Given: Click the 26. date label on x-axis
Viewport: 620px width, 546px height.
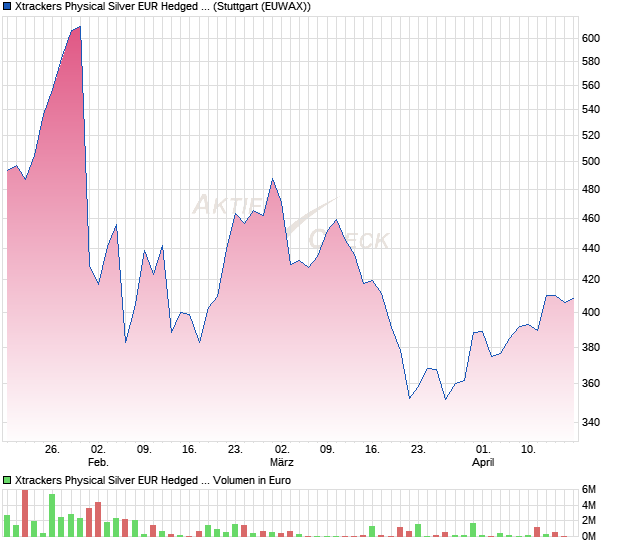Looking at the screenshot, I should (x=53, y=450).
